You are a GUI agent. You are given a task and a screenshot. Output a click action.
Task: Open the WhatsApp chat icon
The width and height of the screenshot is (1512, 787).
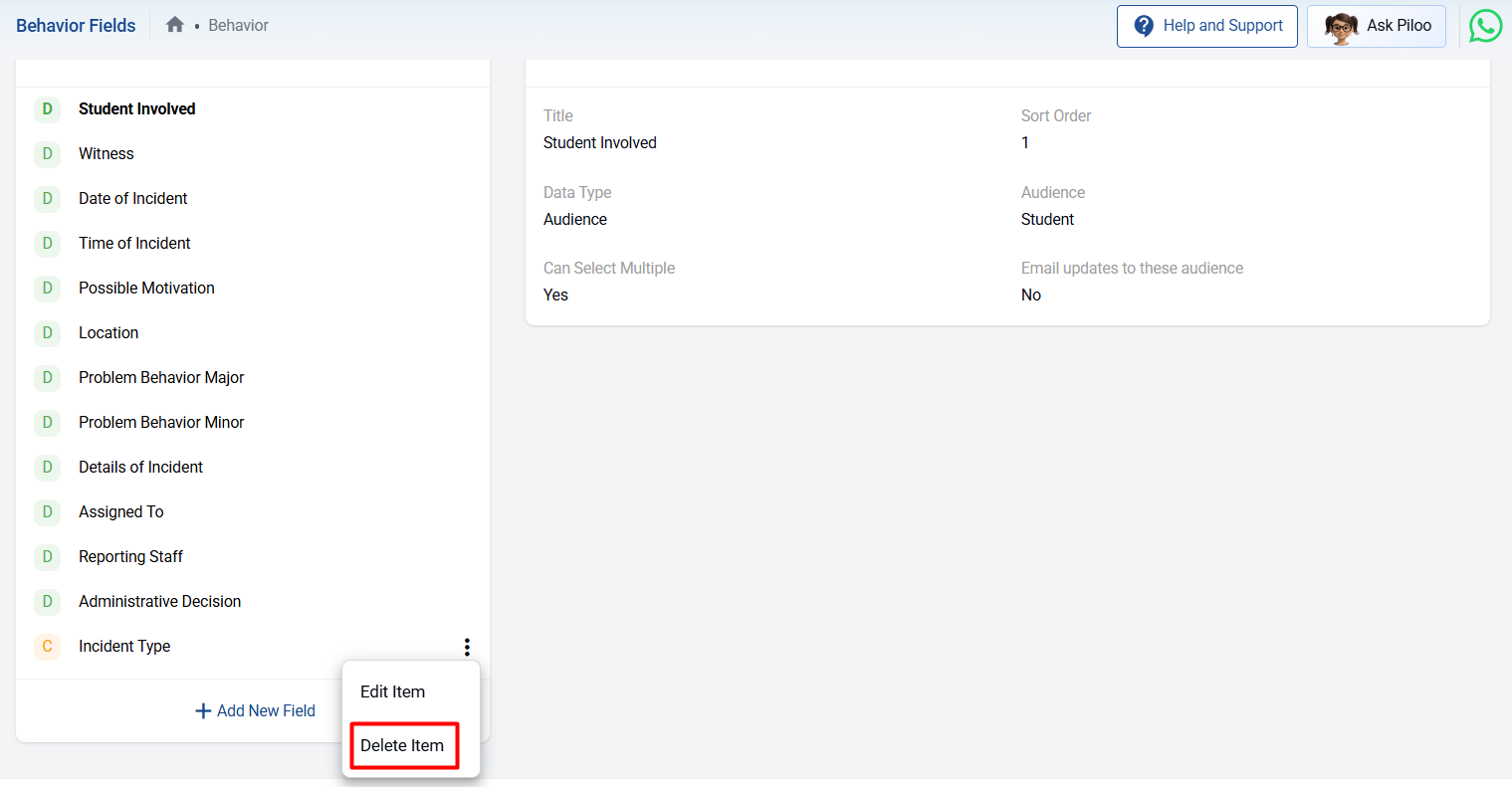pyautogui.click(x=1485, y=26)
